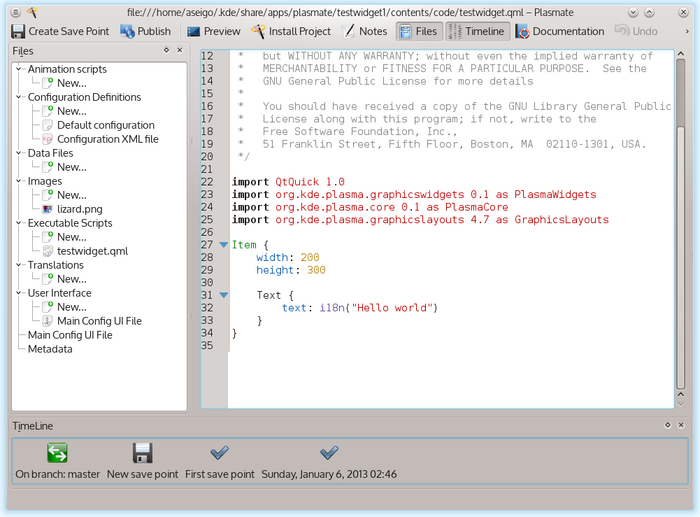This screenshot has width=700, height=517.
Task: Click the Publish toolbar icon
Action: (127, 31)
